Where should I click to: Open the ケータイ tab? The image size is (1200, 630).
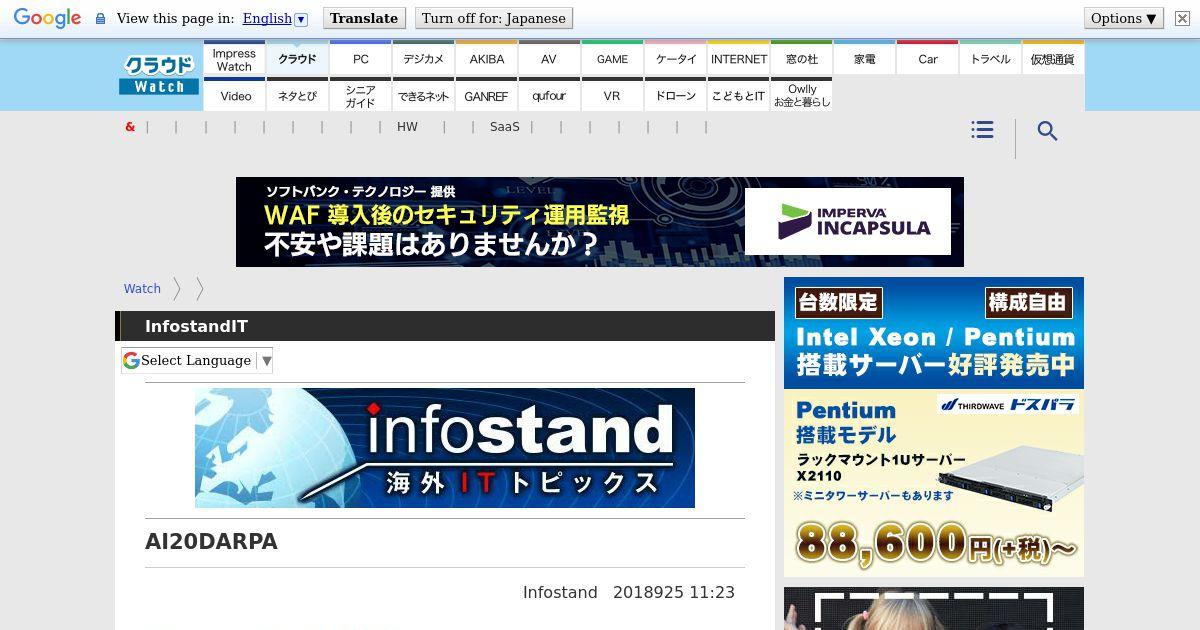(x=676, y=59)
